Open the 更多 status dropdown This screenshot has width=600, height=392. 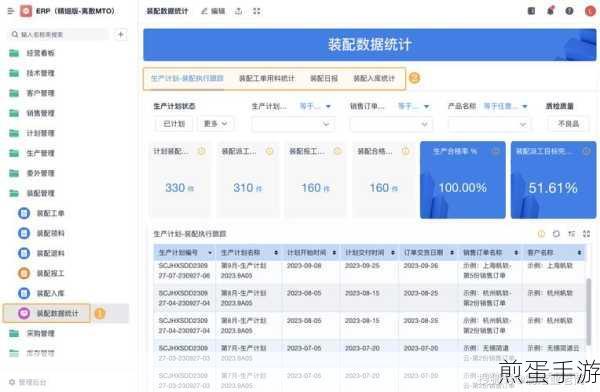point(215,124)
